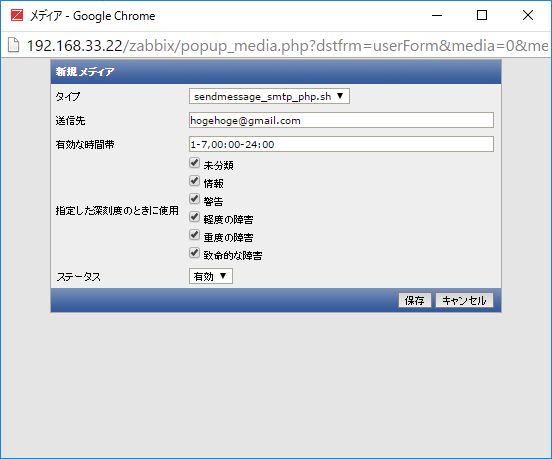Image resolution: width=552 pixels, height=459 pixels.
Task: Toggle the 致命的な障害 checkbox
Action: pyautogui.click(x=194, y=252)
